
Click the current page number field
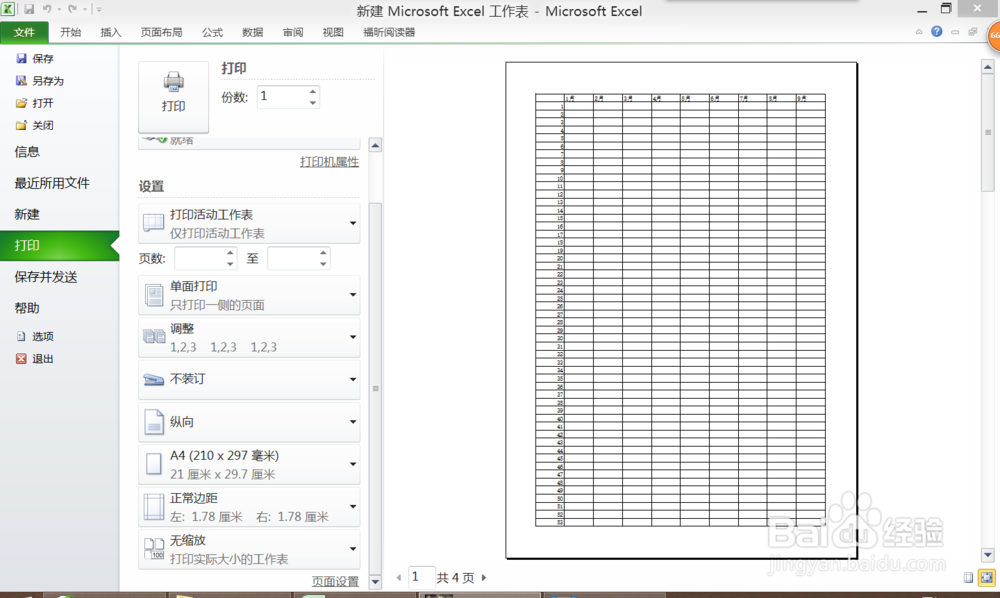click(422, 578)
